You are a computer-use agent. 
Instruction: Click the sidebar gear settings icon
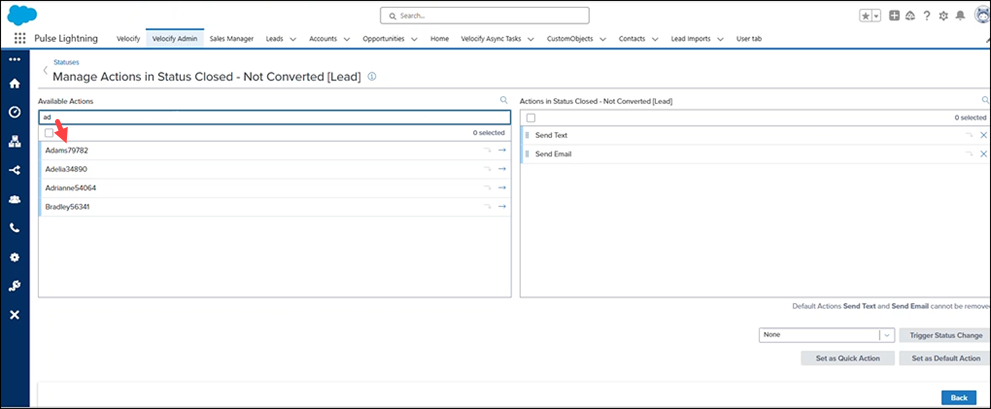(x=15, y=257)
